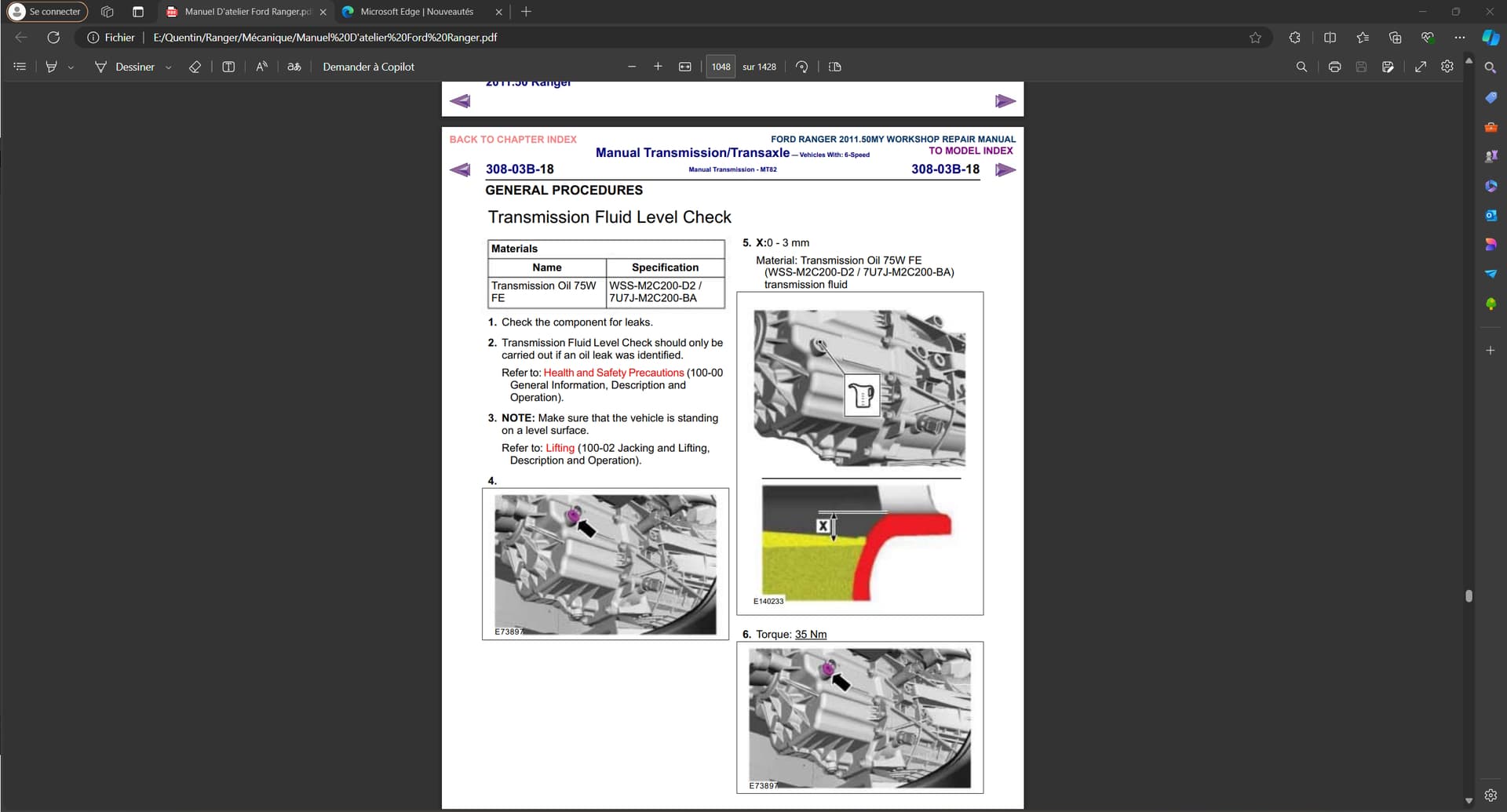The height and width of the screenshot is (812, 1507).
Task: Activate the Dessiner drawing tool
Action: tap(125, 67)
